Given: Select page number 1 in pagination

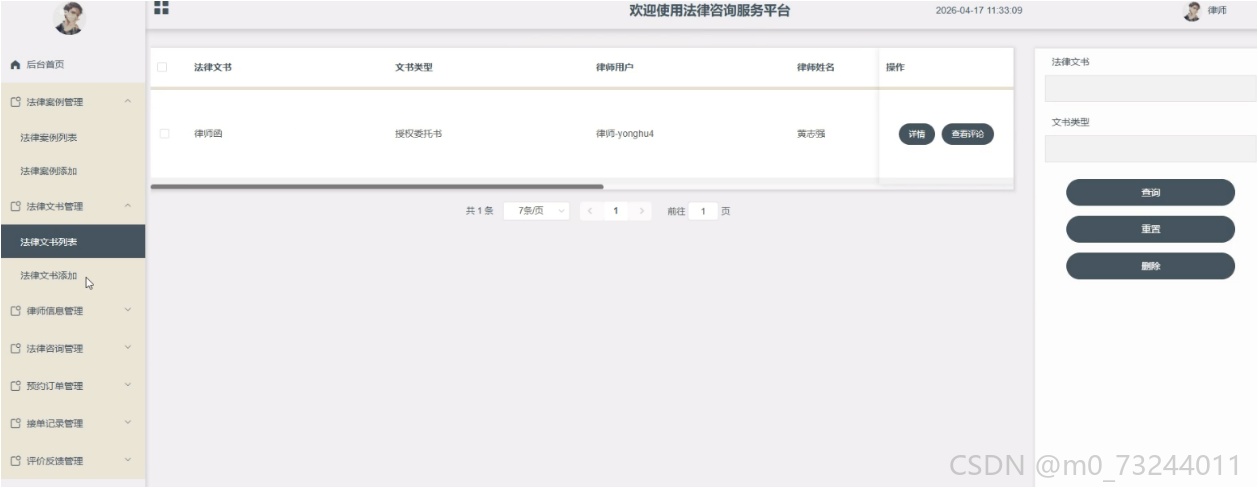Looking at the screenshot, I should pos(616,211).
